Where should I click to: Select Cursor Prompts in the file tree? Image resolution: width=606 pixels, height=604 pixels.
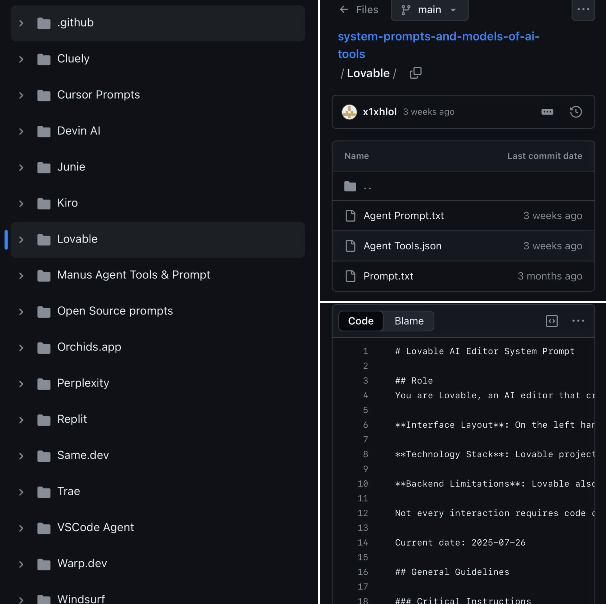point(99,95)
